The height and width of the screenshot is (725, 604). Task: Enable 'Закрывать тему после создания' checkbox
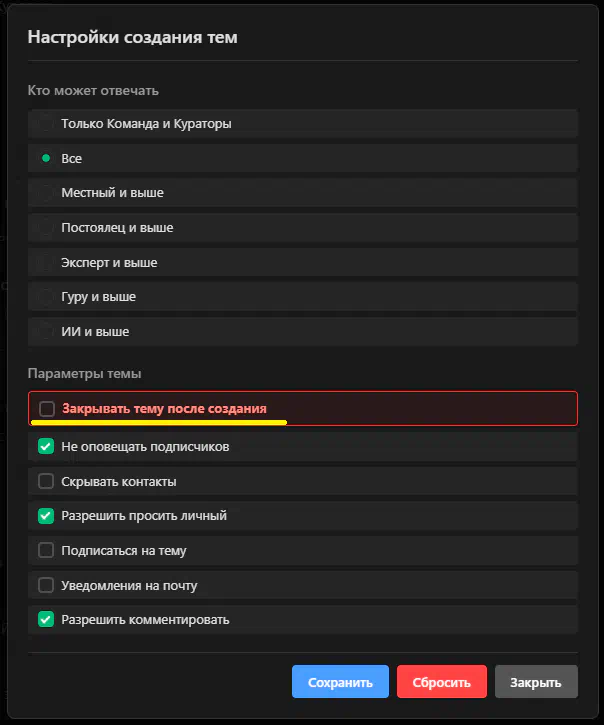pos(47,409)
